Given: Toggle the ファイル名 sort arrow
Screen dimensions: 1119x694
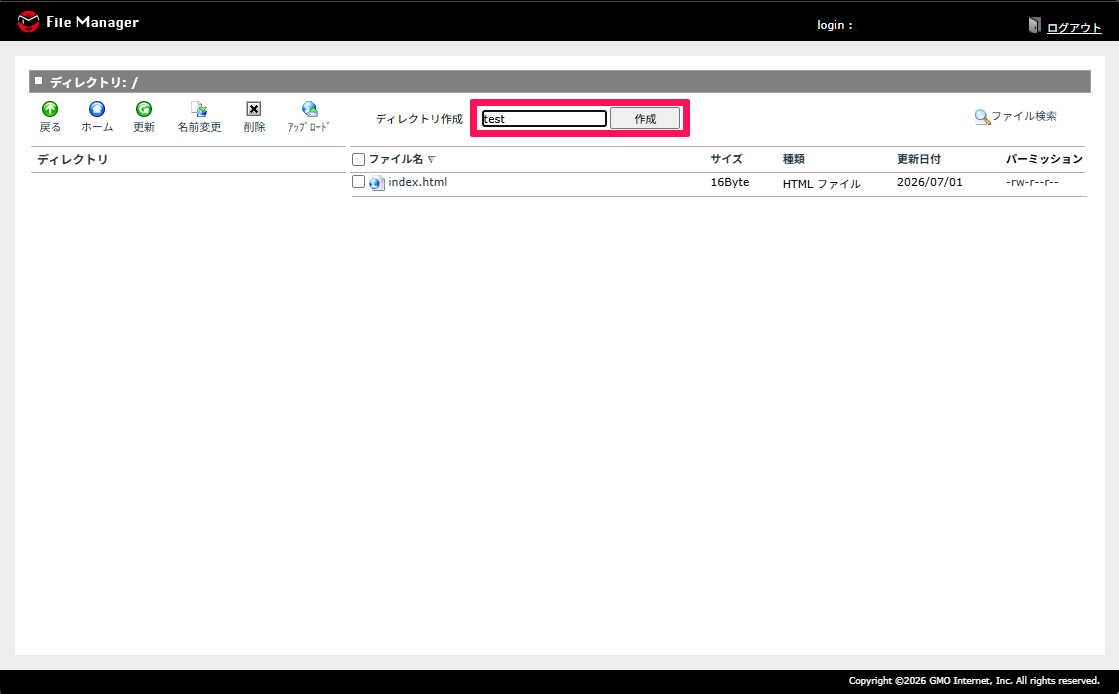Looking at the screenshot, I should click(x=431, y=159).
